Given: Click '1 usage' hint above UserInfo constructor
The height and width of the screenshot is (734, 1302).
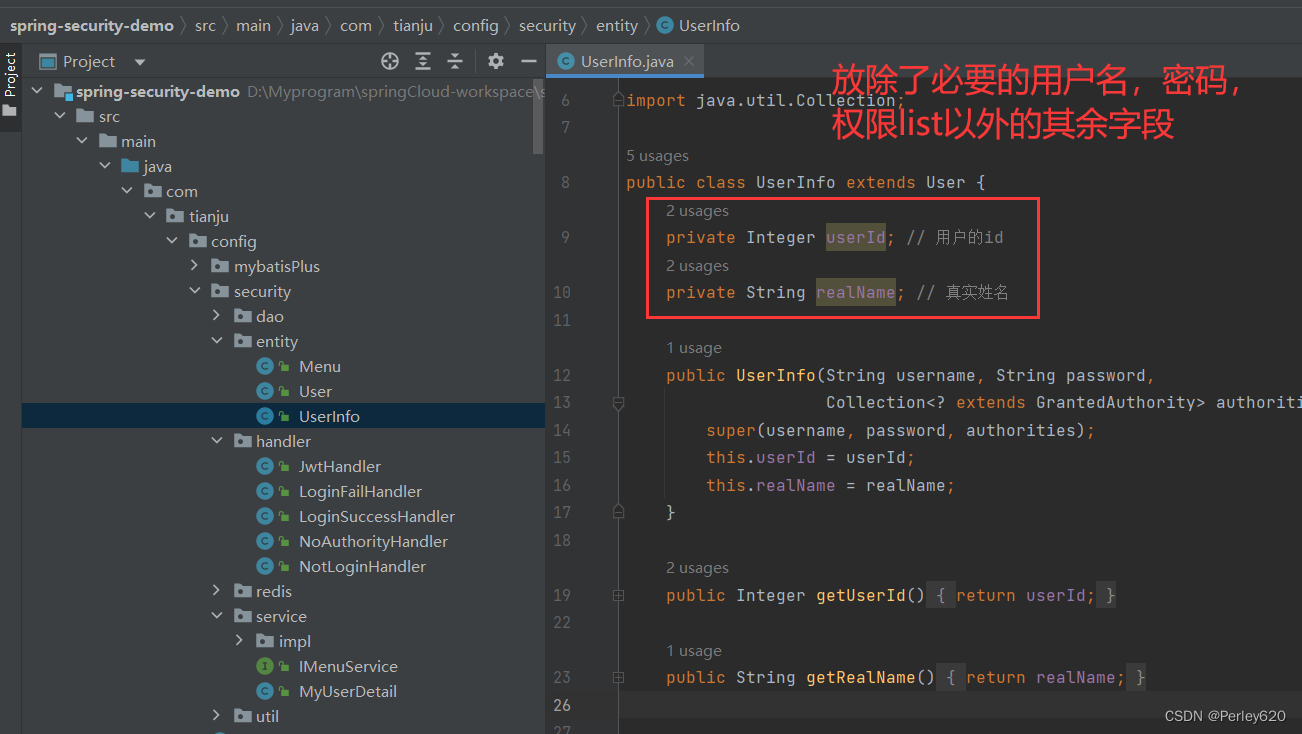Looking at the screenshot, I should [694, 348].
